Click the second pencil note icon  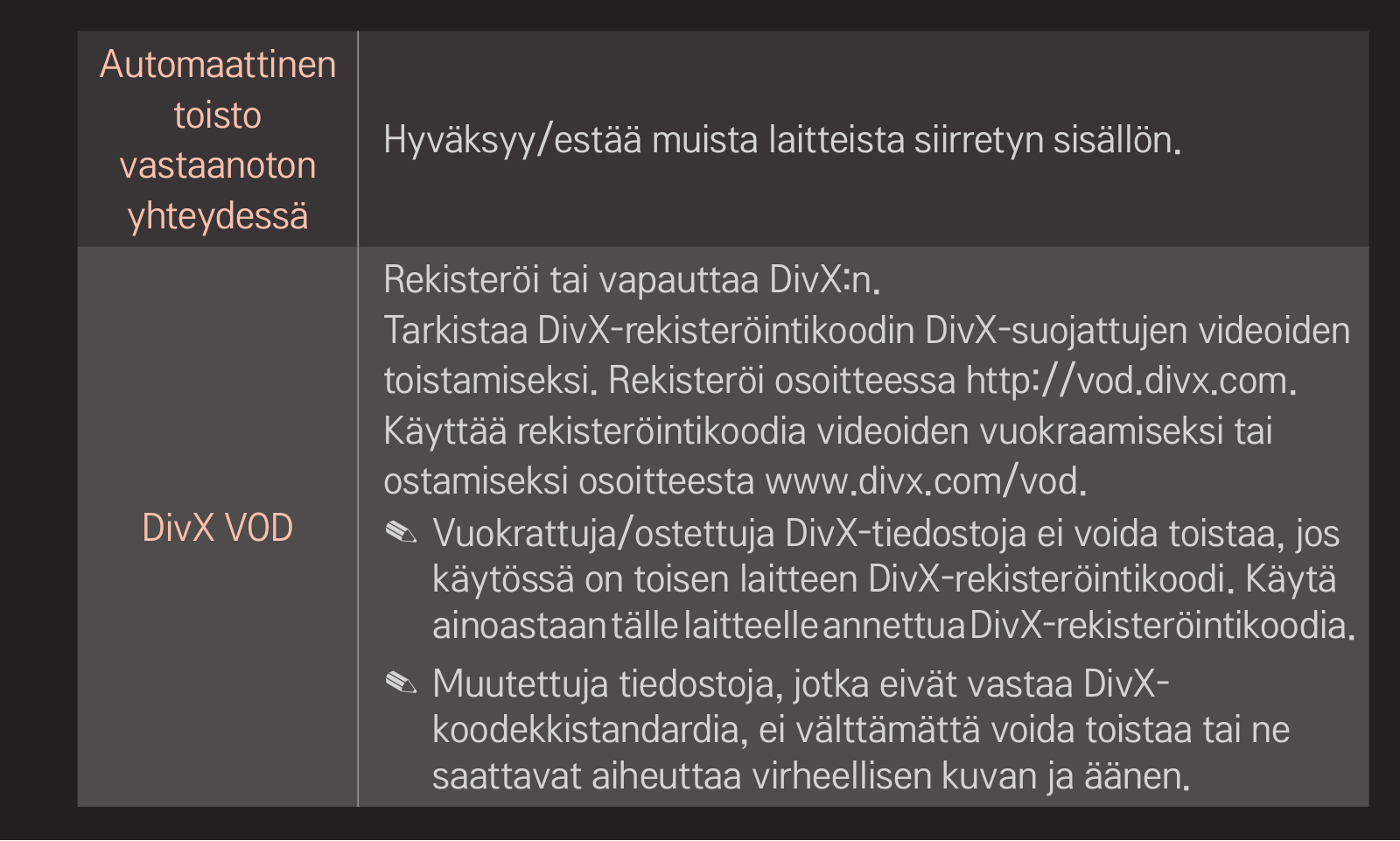click(x=401, y=682)
